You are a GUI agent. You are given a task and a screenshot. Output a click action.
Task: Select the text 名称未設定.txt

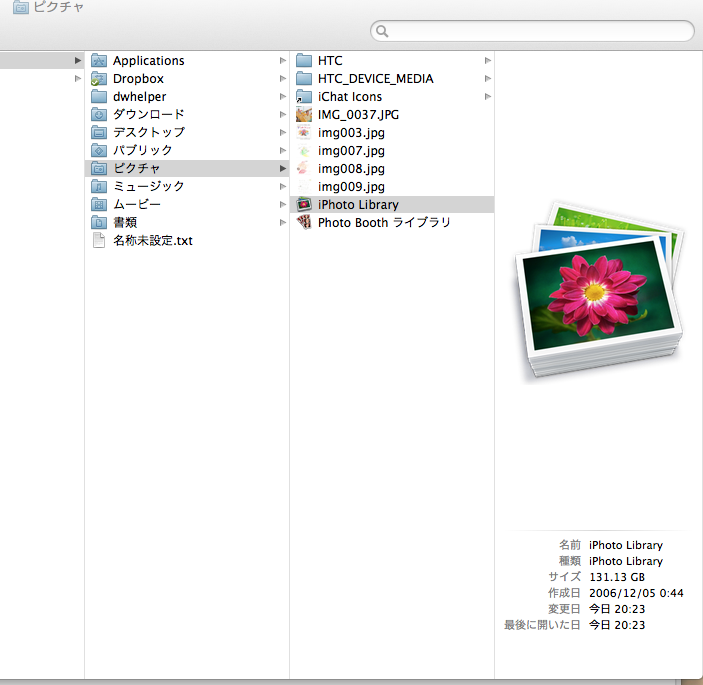153,241
